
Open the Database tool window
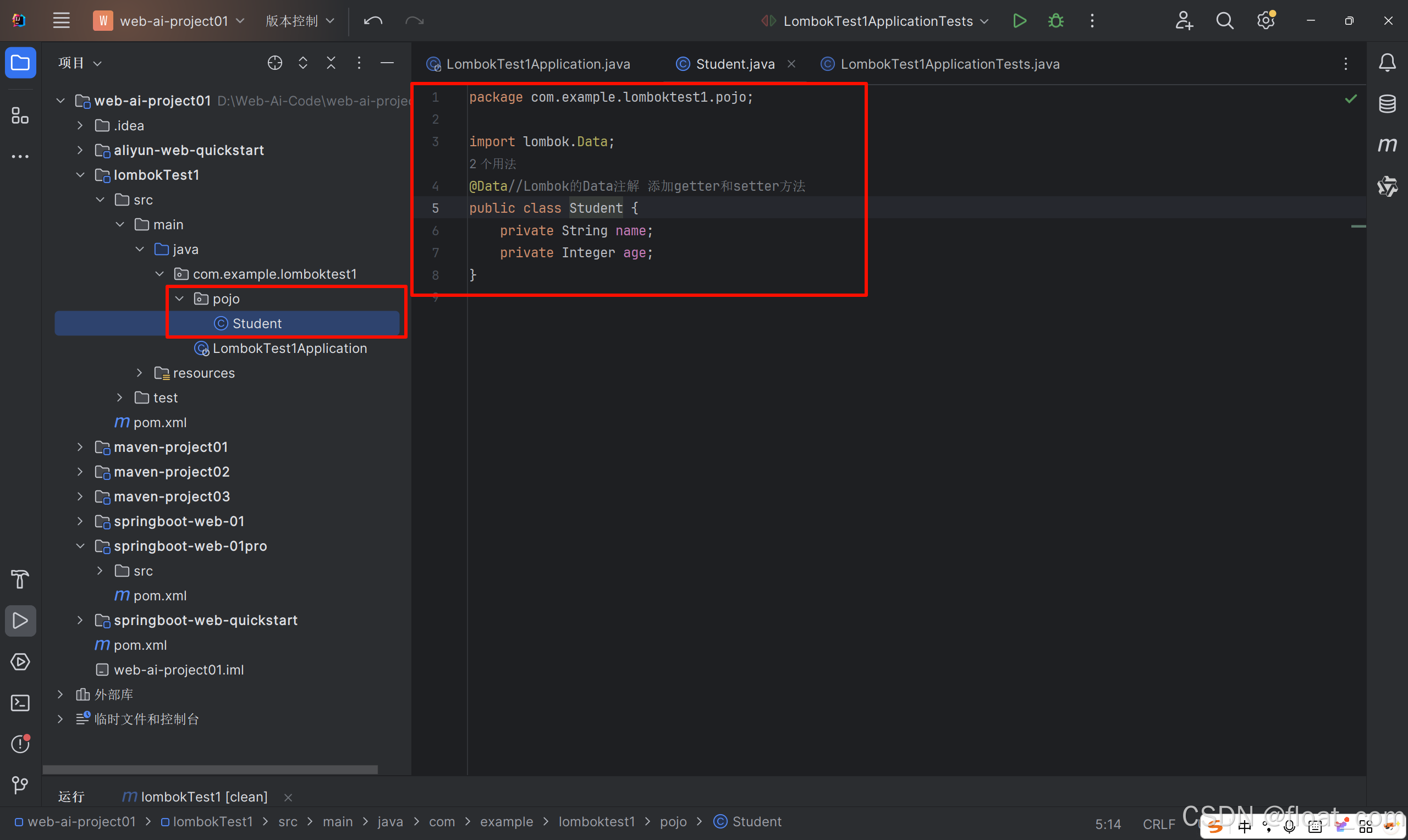(x=1387, y=103)
